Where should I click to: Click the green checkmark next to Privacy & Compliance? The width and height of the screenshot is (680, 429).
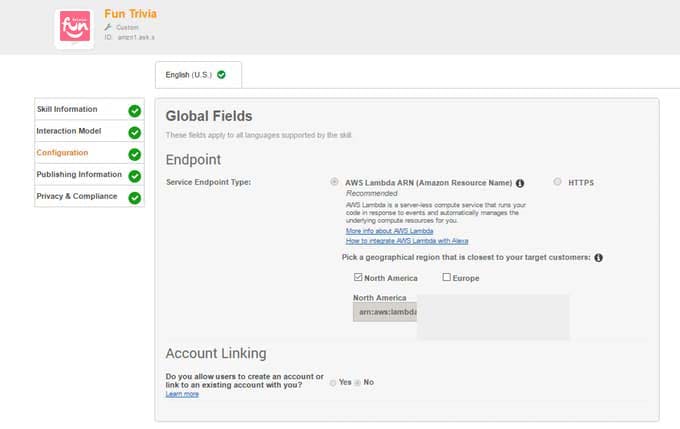pyautogui.click(x=135, y=198)
